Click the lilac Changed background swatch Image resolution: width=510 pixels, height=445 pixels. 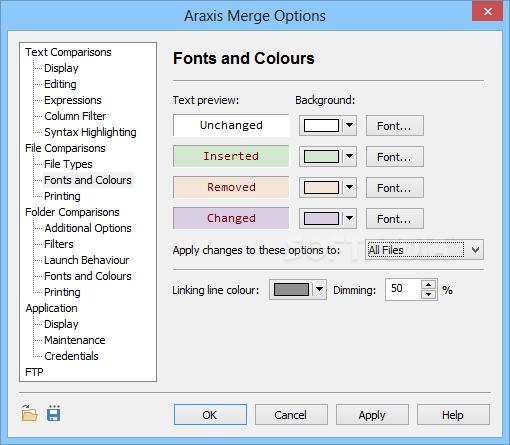(321, 218)
